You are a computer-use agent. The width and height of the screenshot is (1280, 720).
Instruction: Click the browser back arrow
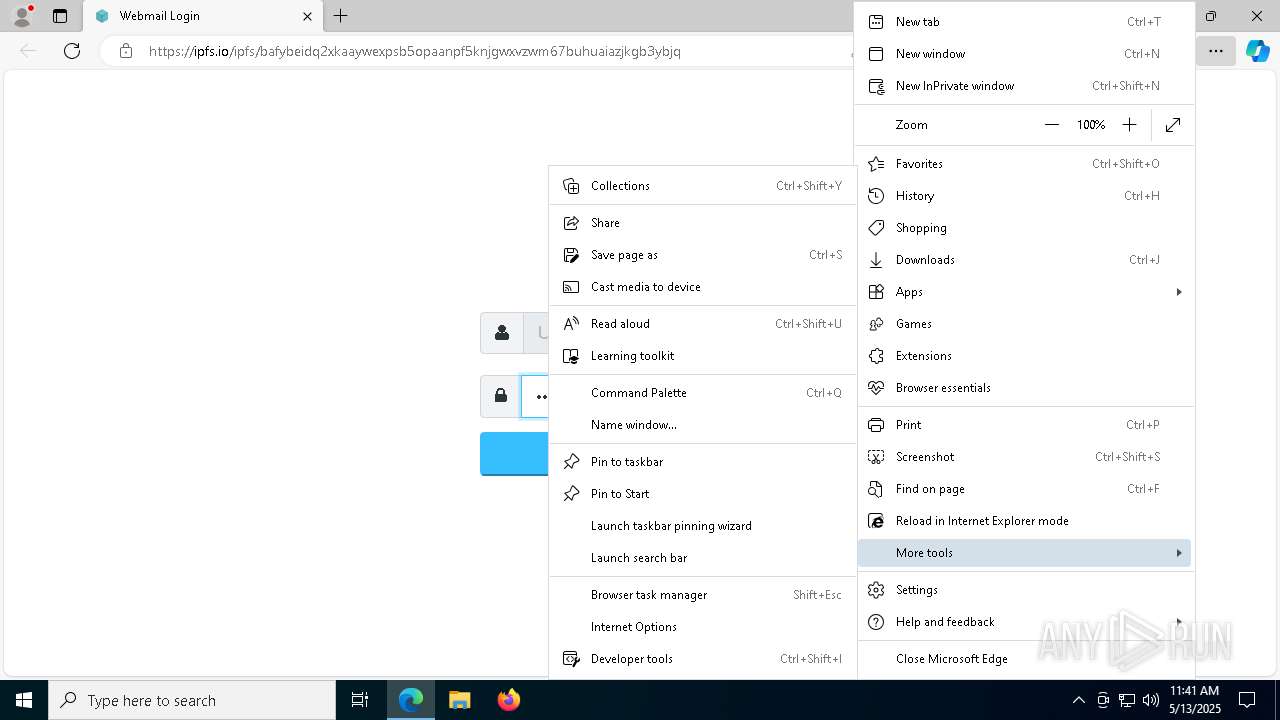[x=28, y=50]
